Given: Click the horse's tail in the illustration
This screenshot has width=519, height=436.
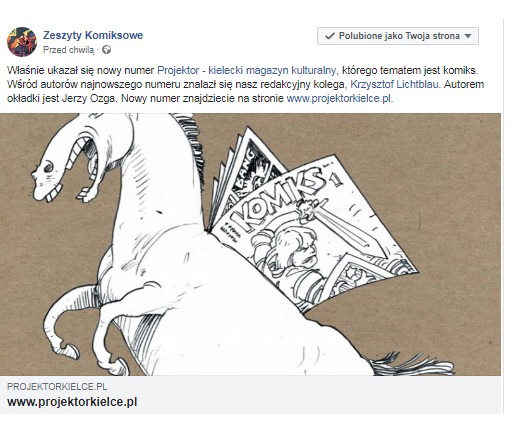Looking at the screenshot, I should [412, 365].
